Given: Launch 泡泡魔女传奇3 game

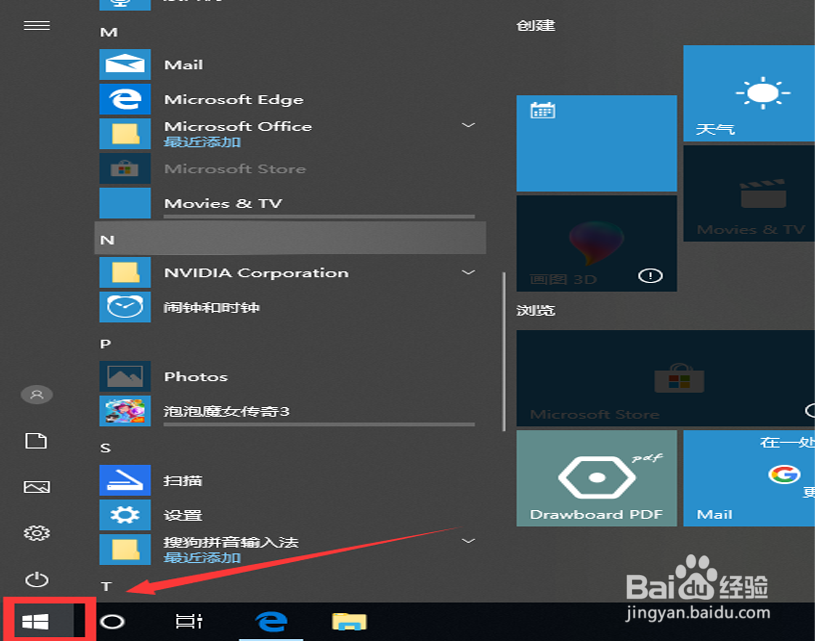Looking at the screenshot, I should [288, 411].
